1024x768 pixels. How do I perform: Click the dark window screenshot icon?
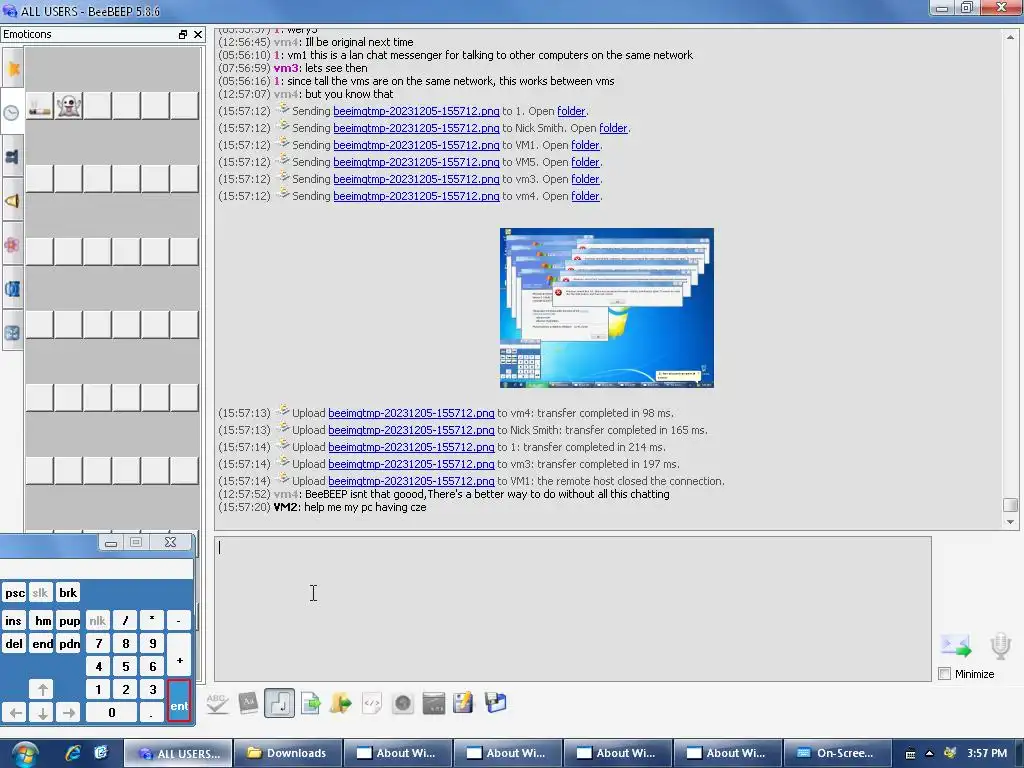click(x=434, y=703)
